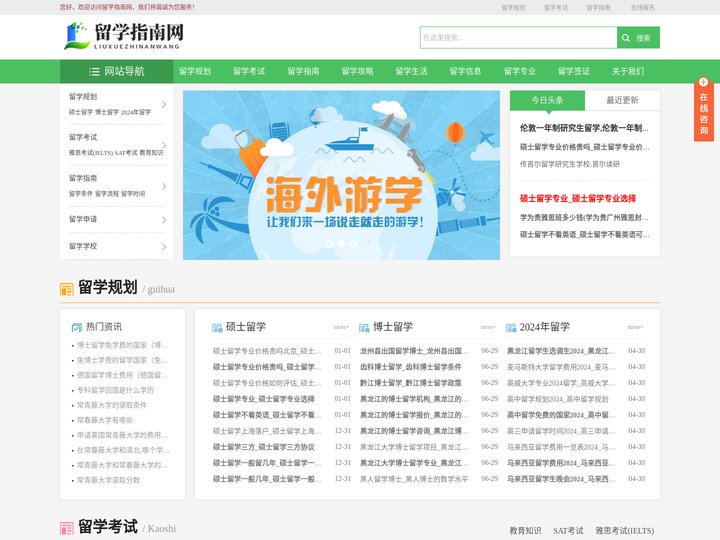Click the 留学指南网 site logo
The image size is (720, 540).
tap(124, 35)
